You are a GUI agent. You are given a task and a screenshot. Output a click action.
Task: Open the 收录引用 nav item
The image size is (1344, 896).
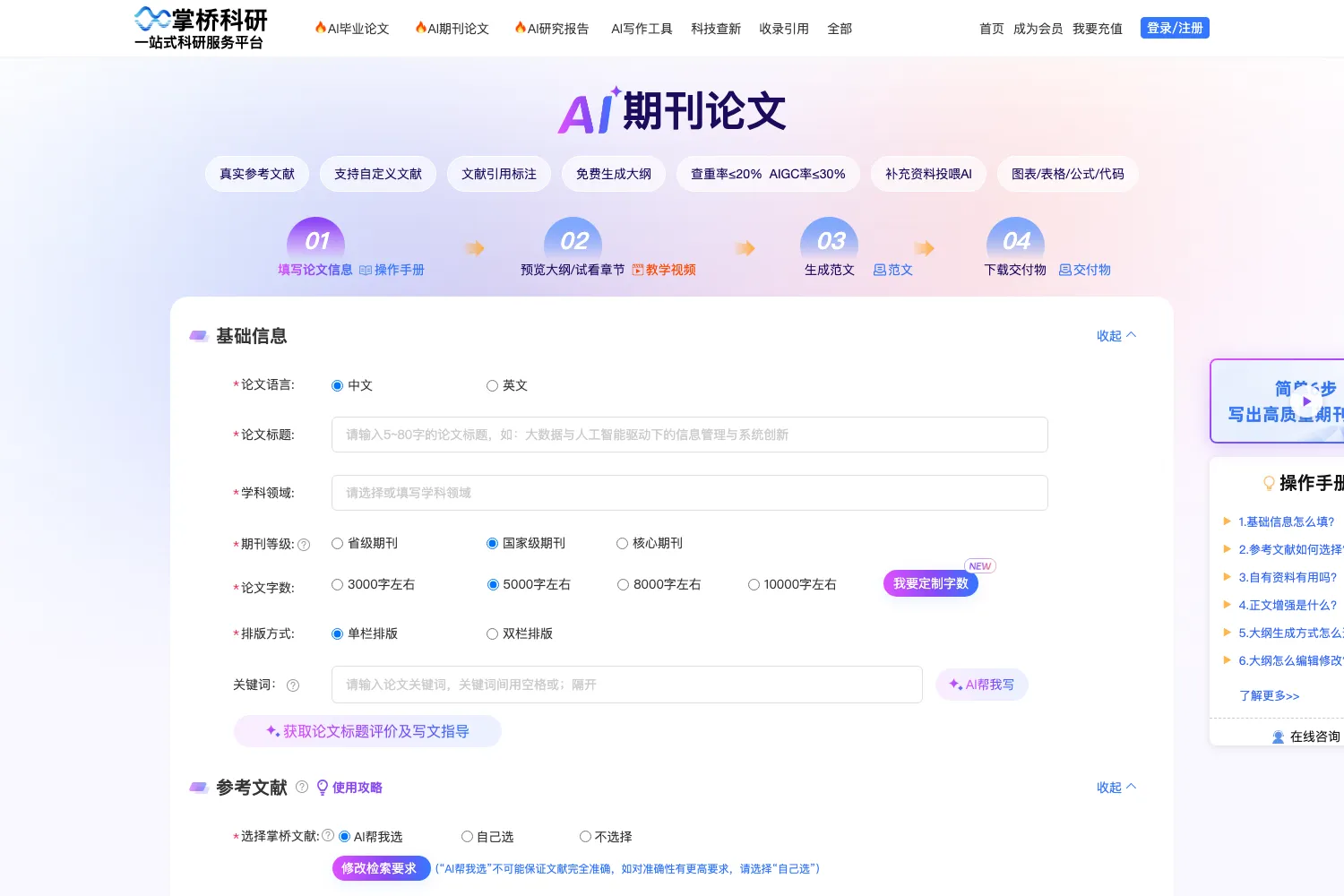[x=784, y=29]
